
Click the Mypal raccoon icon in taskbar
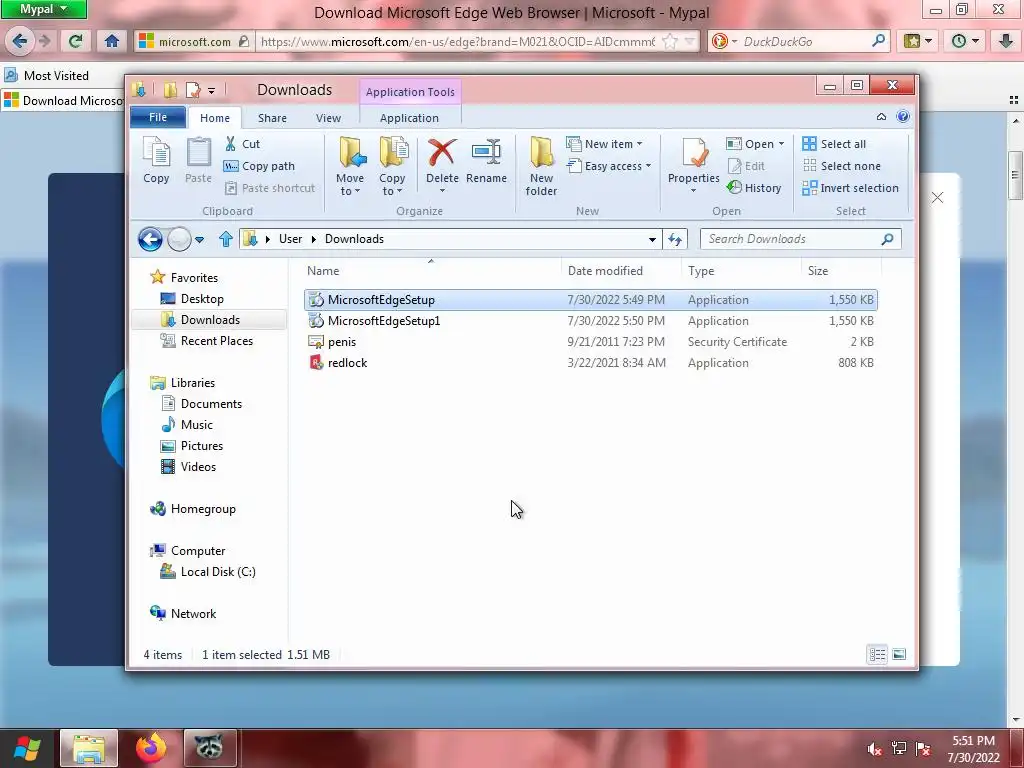(x=209, y=748)
